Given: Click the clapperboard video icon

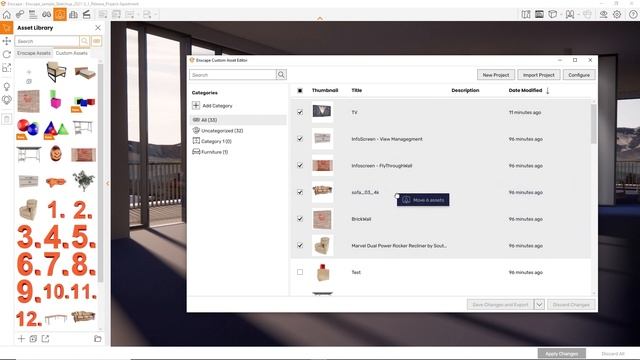Looking at the screenshot, I should coord(87,15).
